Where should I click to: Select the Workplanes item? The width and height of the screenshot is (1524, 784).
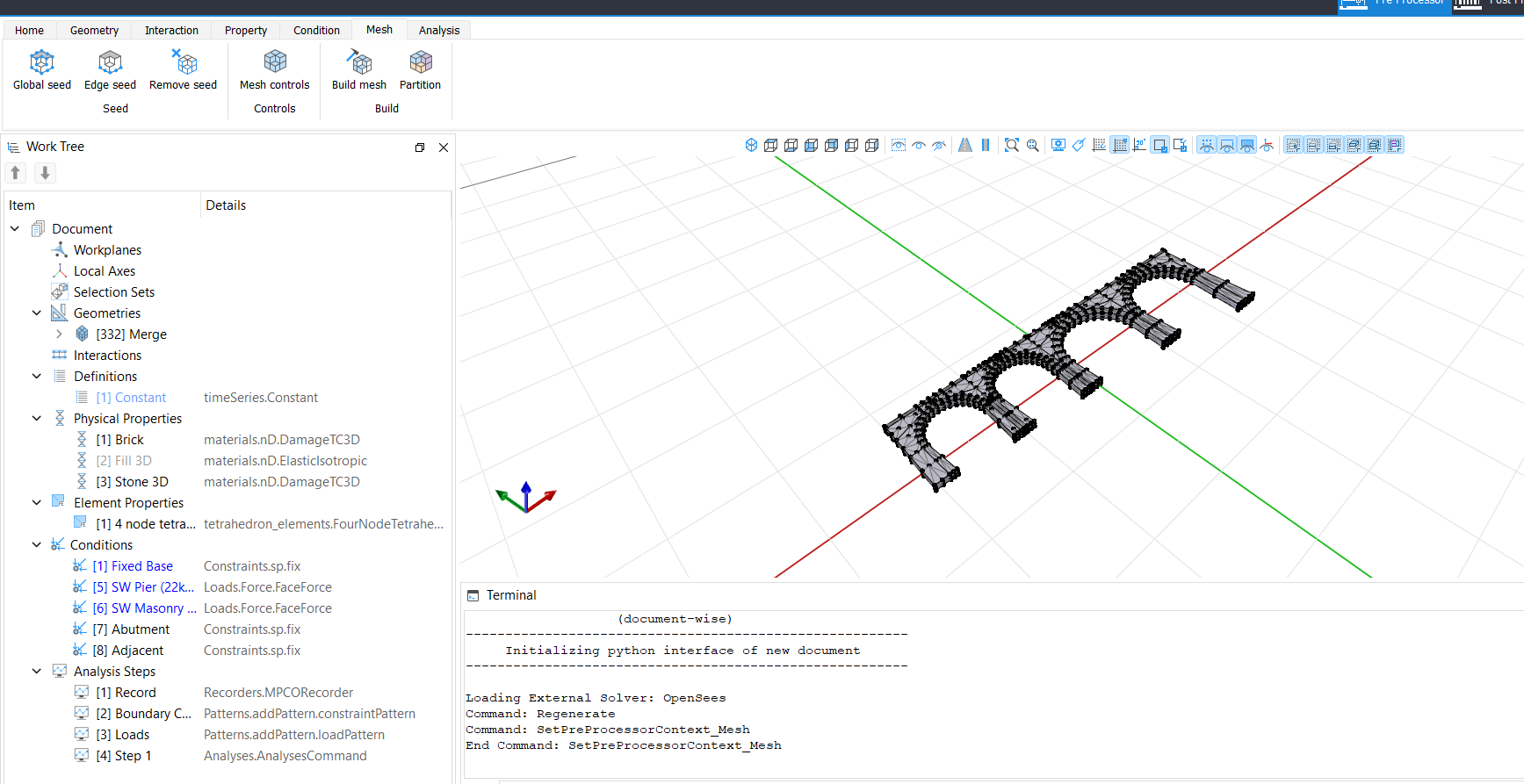107,250
